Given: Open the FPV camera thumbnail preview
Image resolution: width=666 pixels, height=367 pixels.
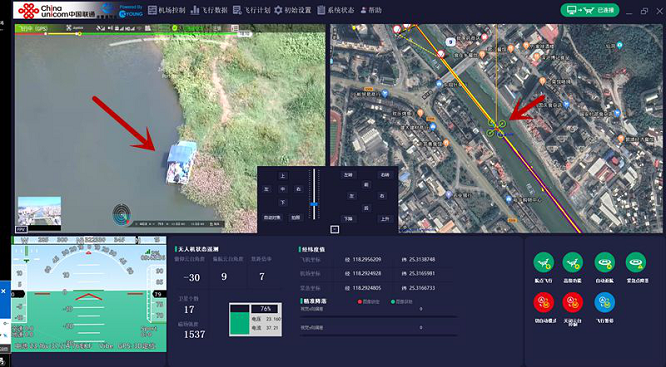Looking at the screenshot, I should click(39, 211).
